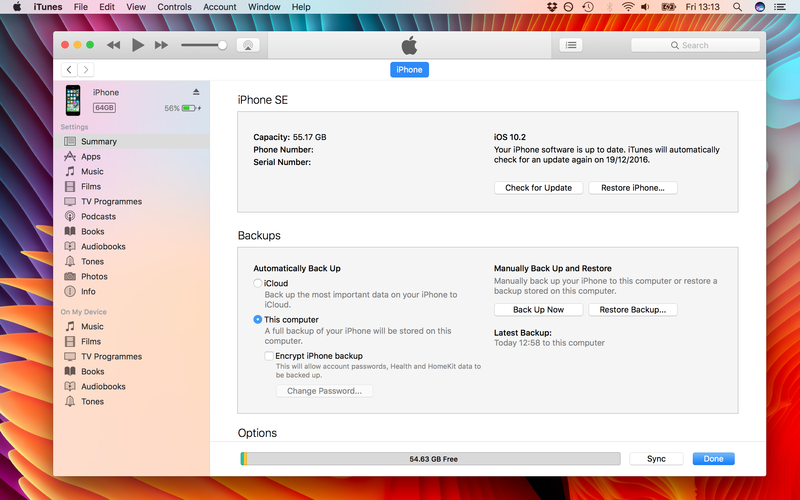The image size is (800, 500).
Task: Open the Notification Centre icon
Action: [780, 7]
